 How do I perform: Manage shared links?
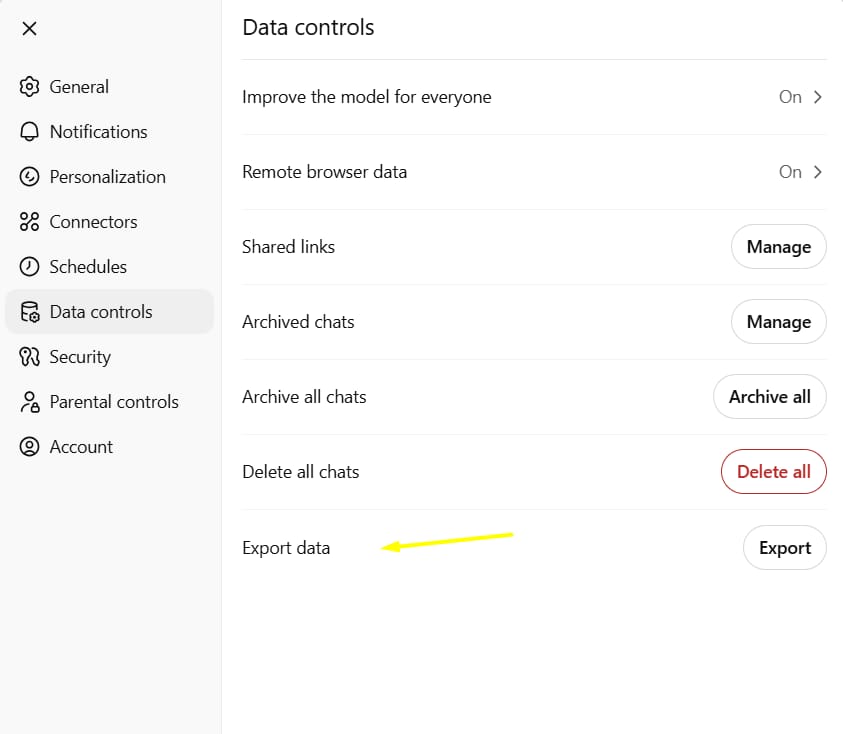[778, 247]
